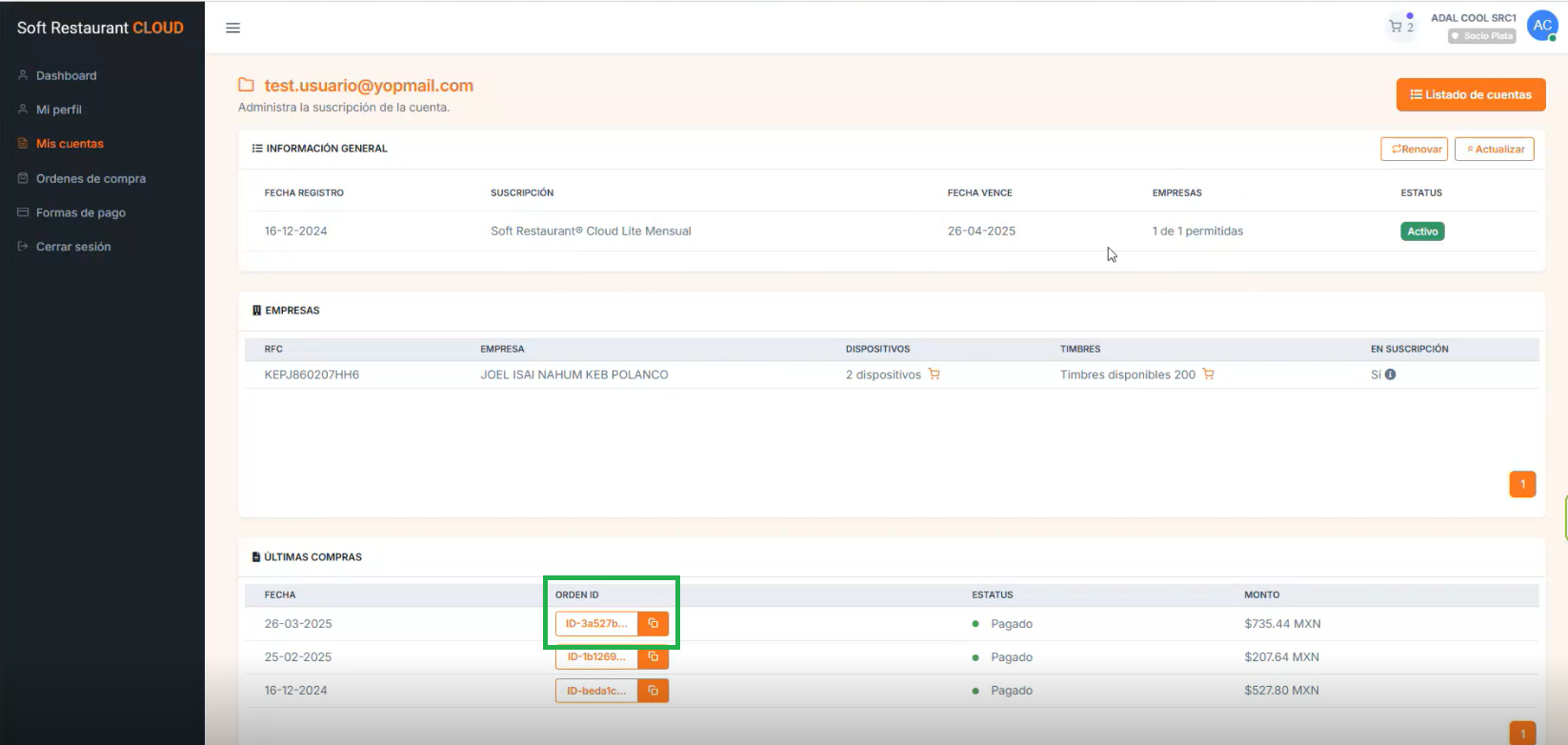Click Pagado status in the $735.44 MXN row
The height and width of the screenshot is (745, 1568).
pyautogui.click(x=1012, y=624)
